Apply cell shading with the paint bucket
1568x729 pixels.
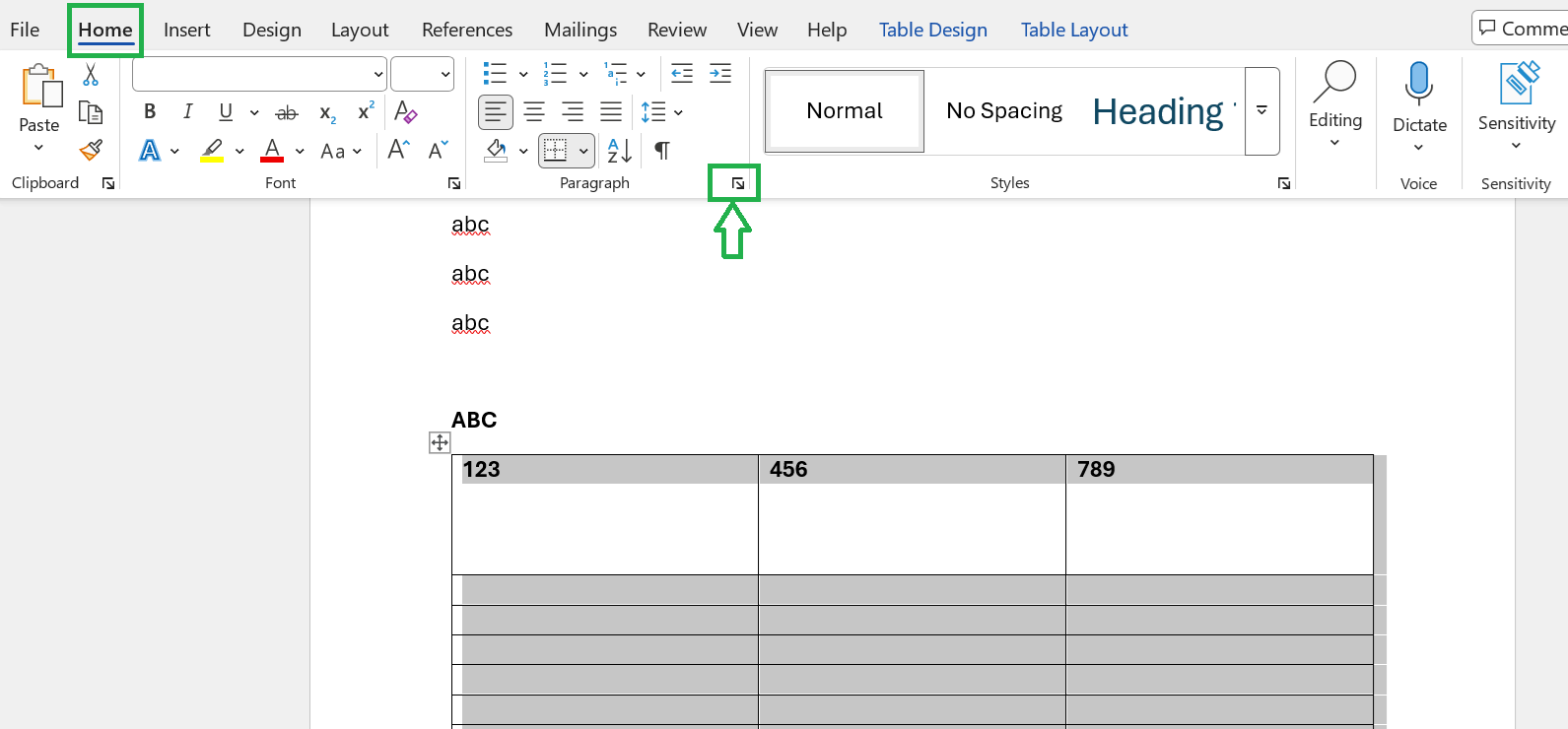click(x=497, y=151)
